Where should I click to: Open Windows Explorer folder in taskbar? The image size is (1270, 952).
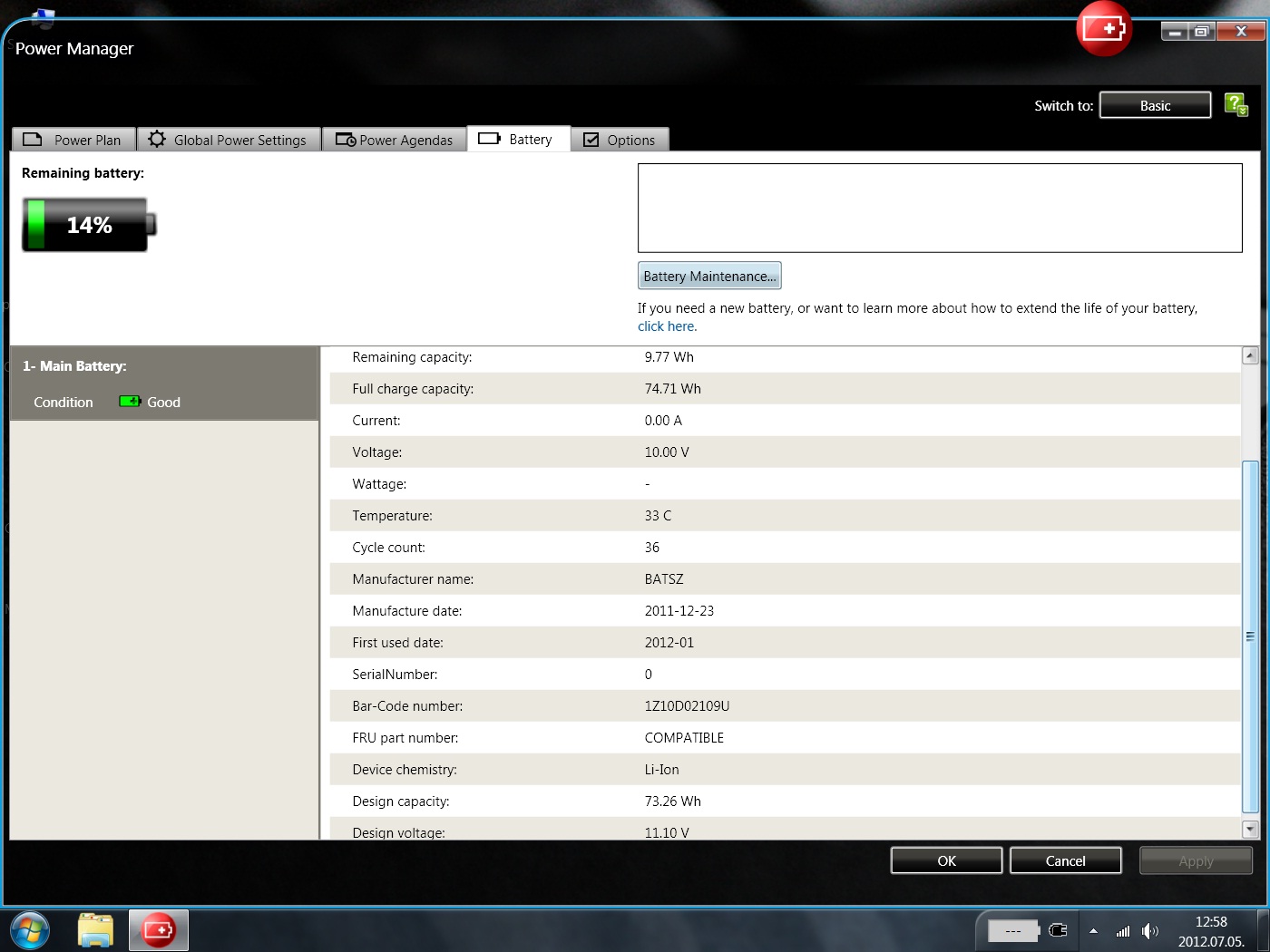point(95,931)
